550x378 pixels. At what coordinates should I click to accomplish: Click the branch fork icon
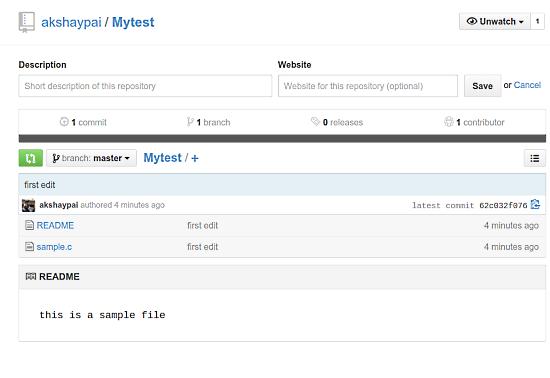click(190, 122)
